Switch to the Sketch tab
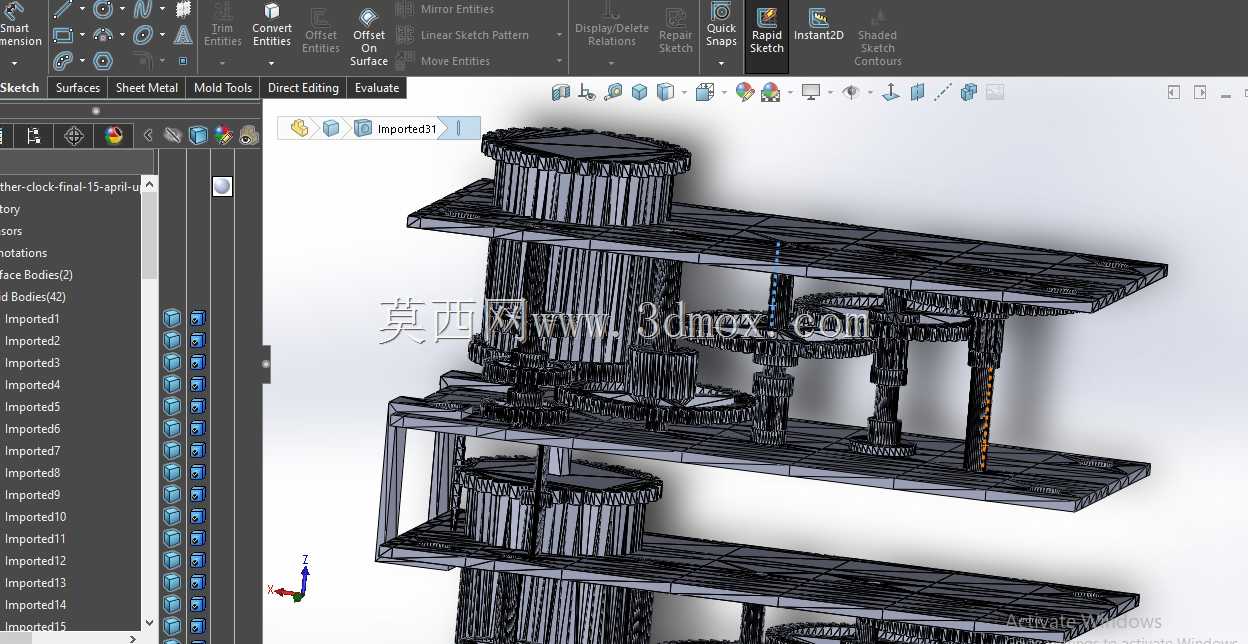The width and height of the screenshot is (1248, 644). pyautogui.click(x=19, y=88)
